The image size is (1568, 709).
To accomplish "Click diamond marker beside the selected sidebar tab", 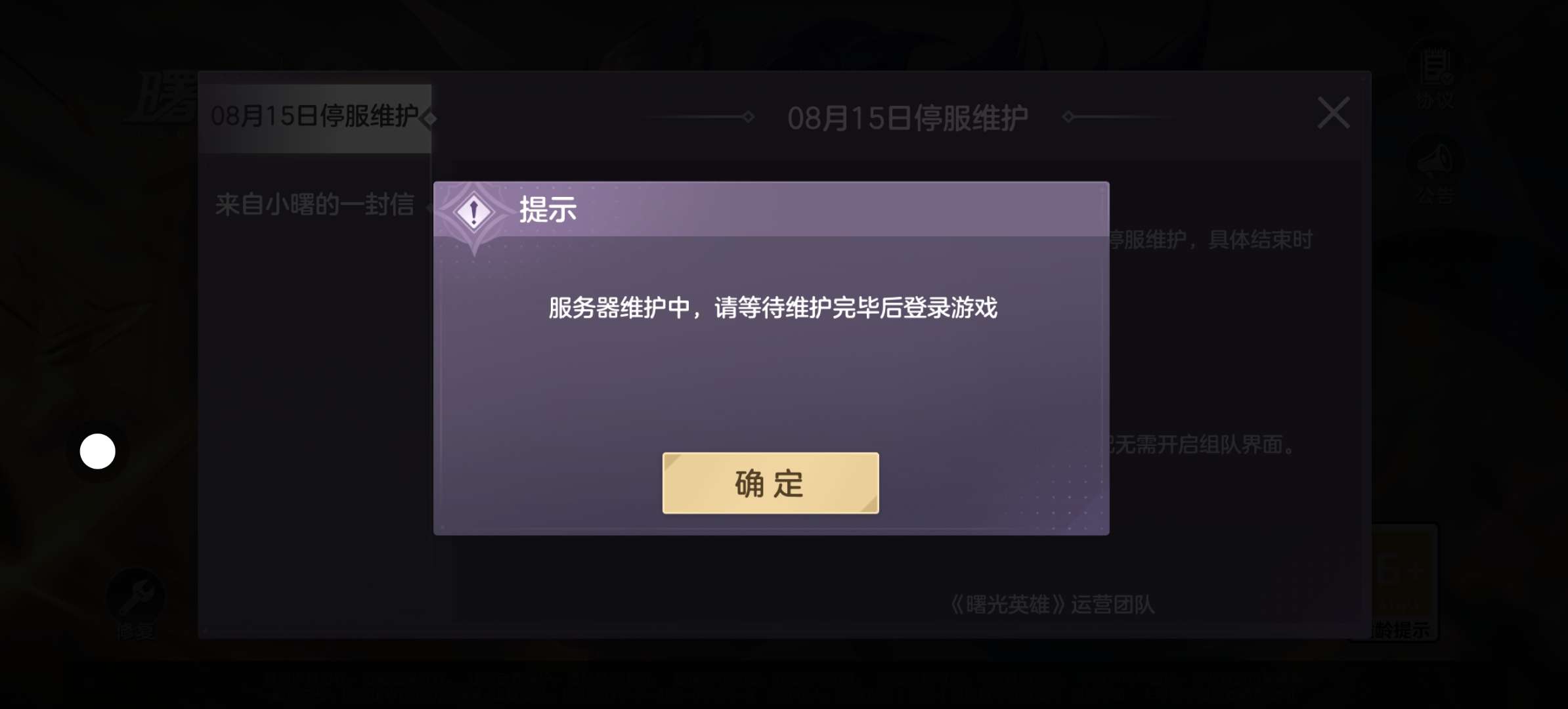I will coord(430,119).
